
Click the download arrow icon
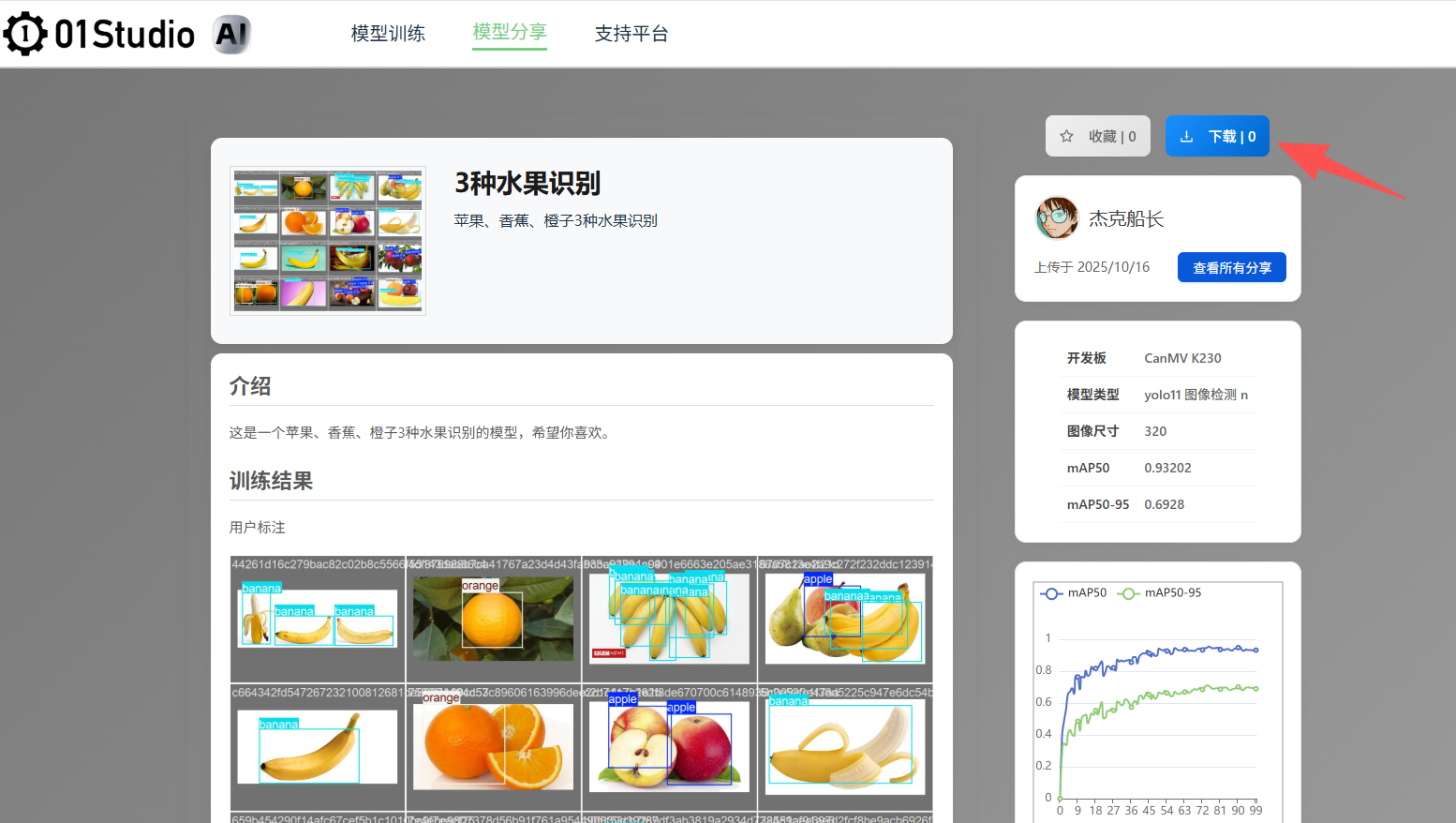(1186, 137)
